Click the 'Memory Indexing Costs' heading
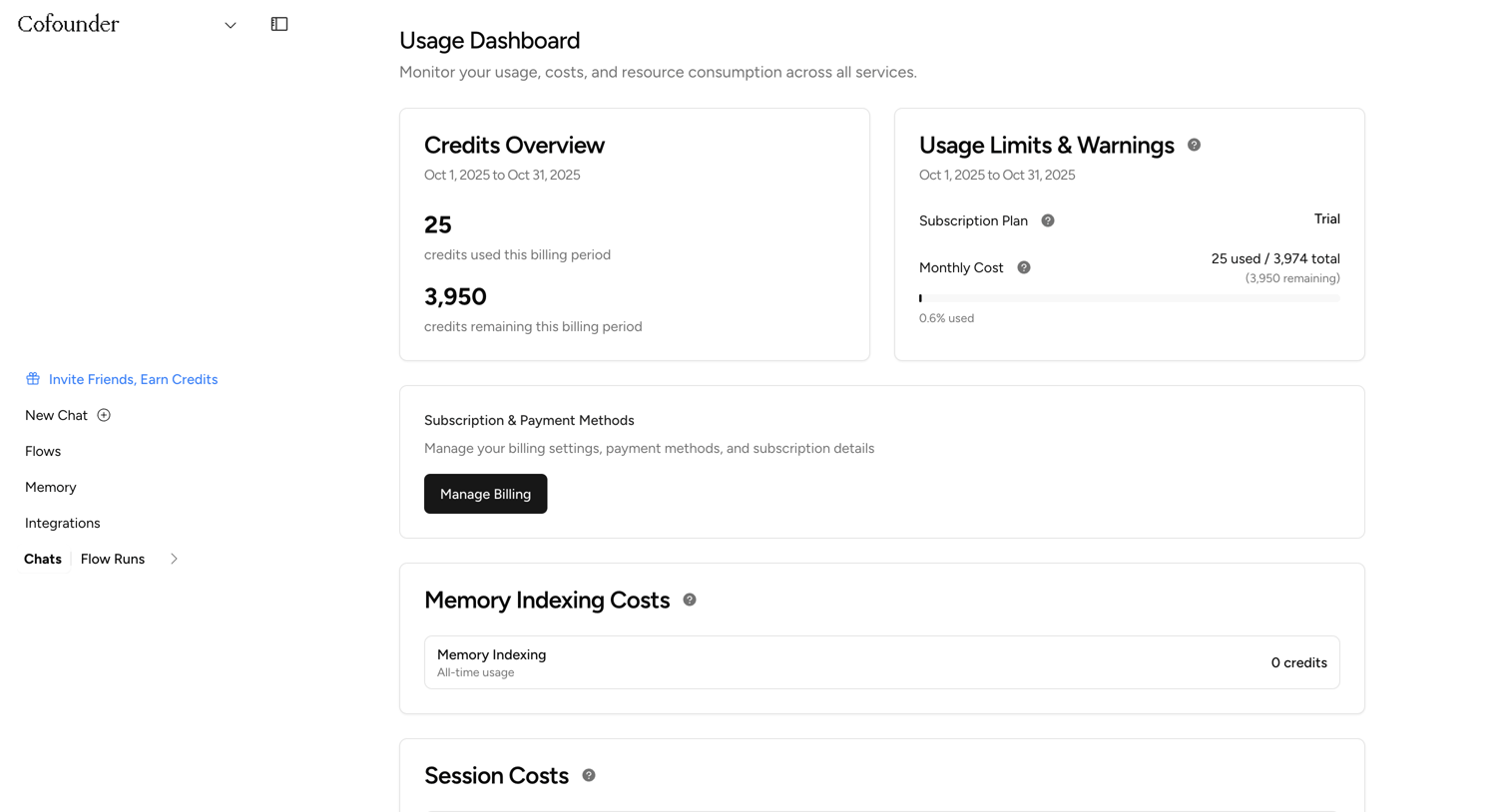This screenshot has height=812, width=1509. 547,600
